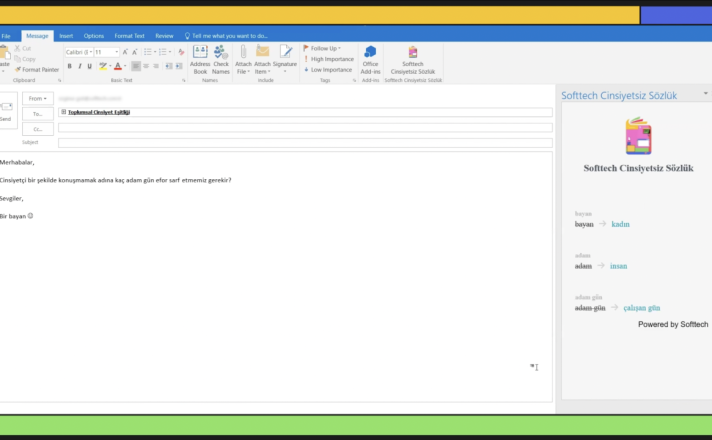Open the Address Book
The image size is (712, 440).
(200, 60)
